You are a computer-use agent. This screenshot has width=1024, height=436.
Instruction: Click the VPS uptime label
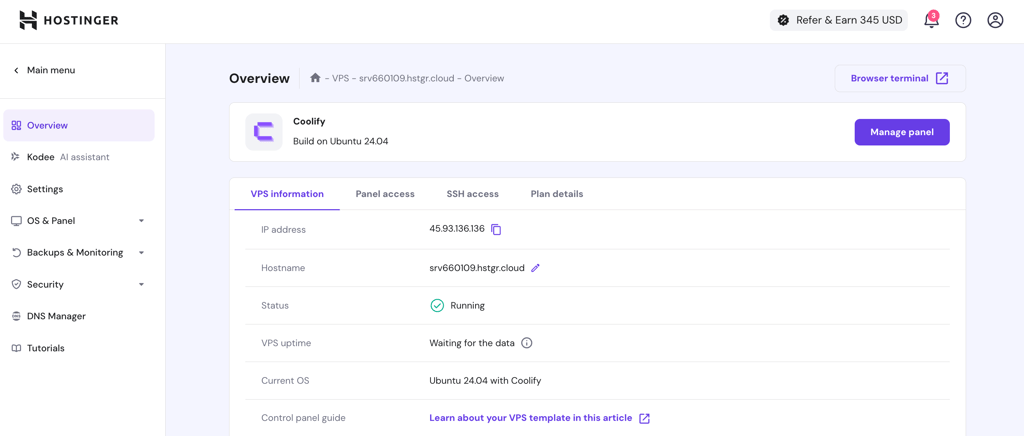[x=284, y=343]
